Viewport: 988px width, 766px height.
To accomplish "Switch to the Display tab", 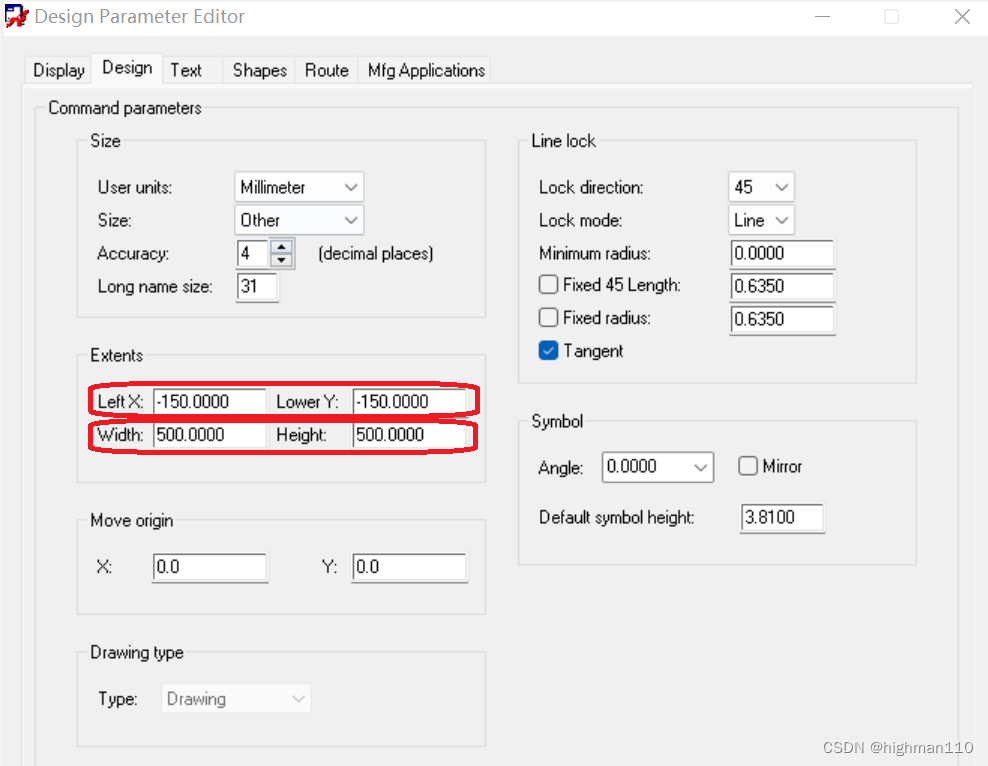I will click(x=59, y=70).
